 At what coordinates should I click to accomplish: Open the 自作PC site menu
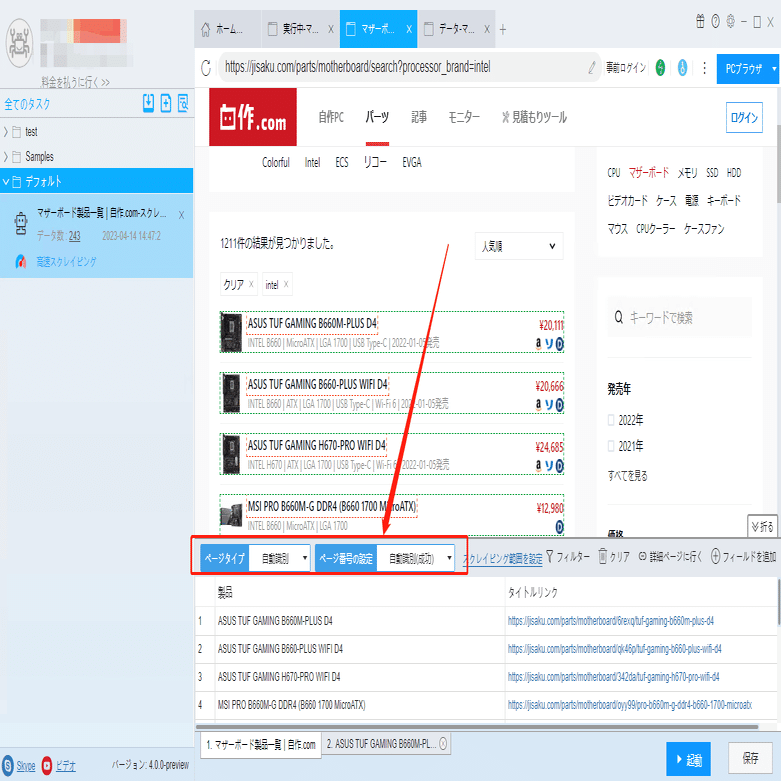tap(331, 117)
